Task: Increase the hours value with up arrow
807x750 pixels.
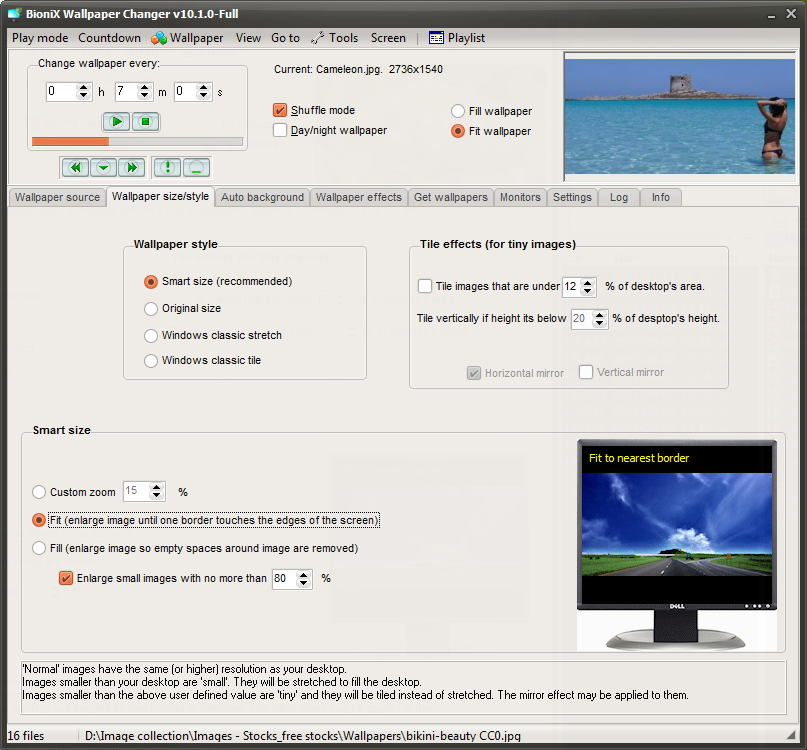Action: click(83, 88)
